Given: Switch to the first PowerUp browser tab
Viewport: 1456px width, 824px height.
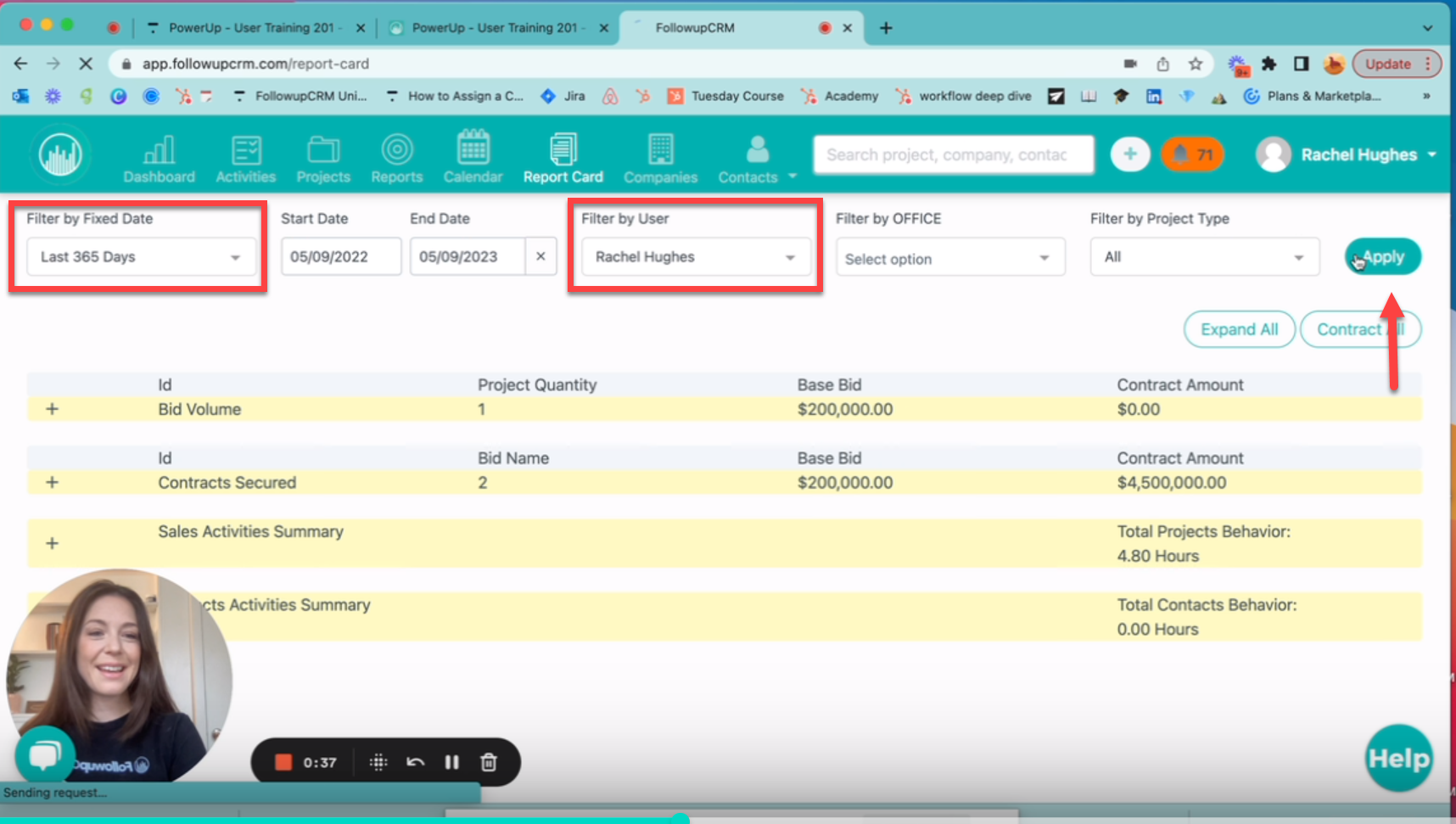Looking at the screenshot, I should tap(250, 28).
